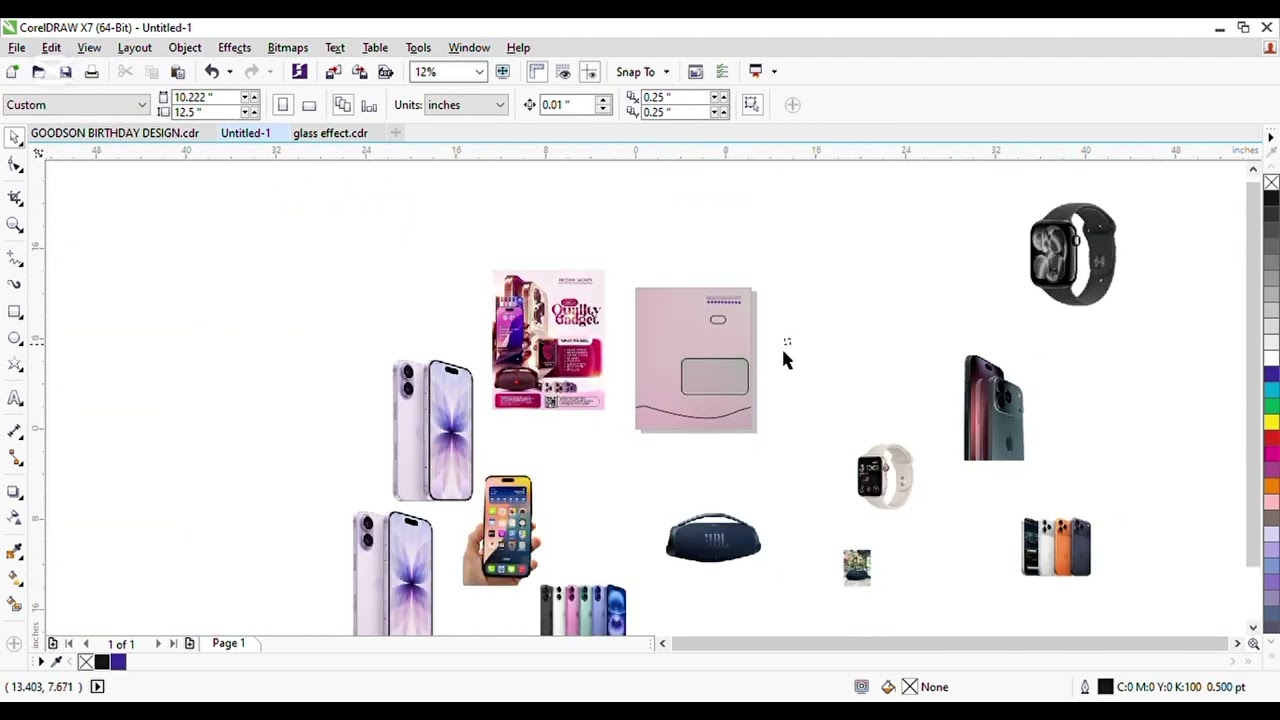1280x720 pixels.
Task: Expand color palette flyout arrow
Action: tap(1271, 138)
